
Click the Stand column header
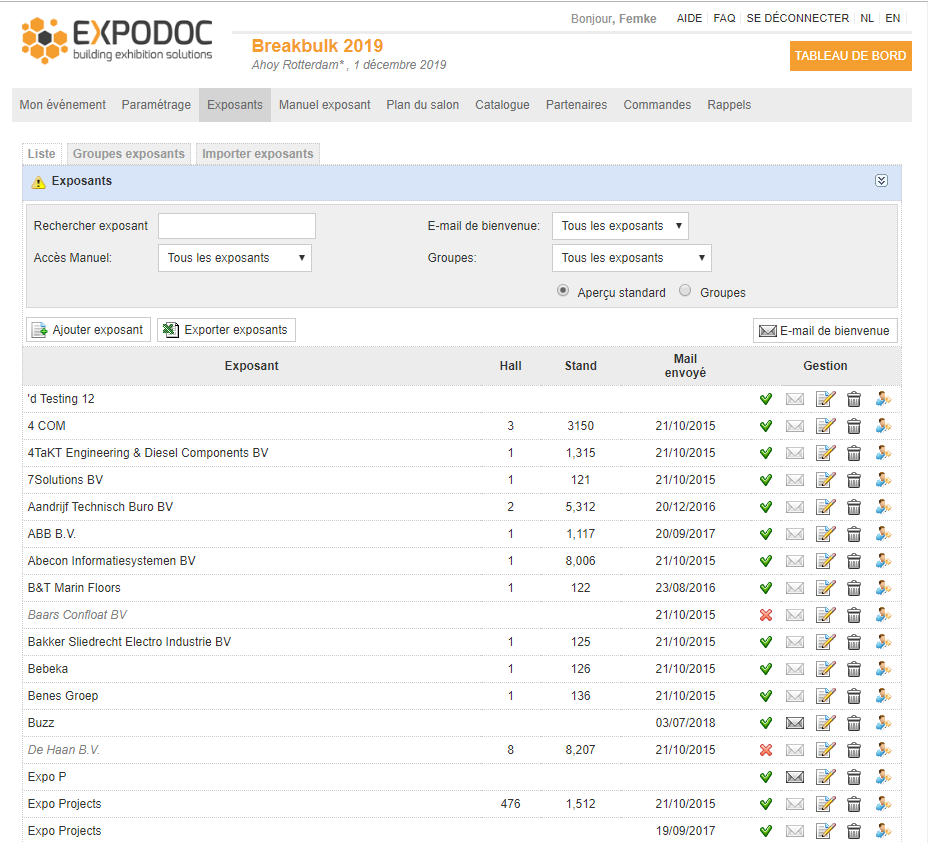pos(581,366)
